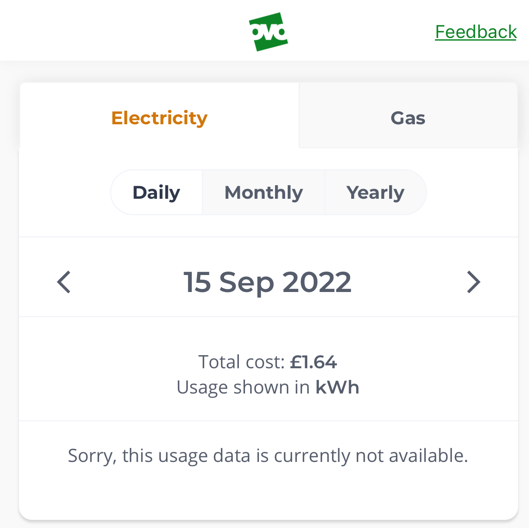The width and height of the screenshot is (529, 528).
Task: Click the 'Total cost:' label text
Action: pyautogui.click(x=242, y=362)
